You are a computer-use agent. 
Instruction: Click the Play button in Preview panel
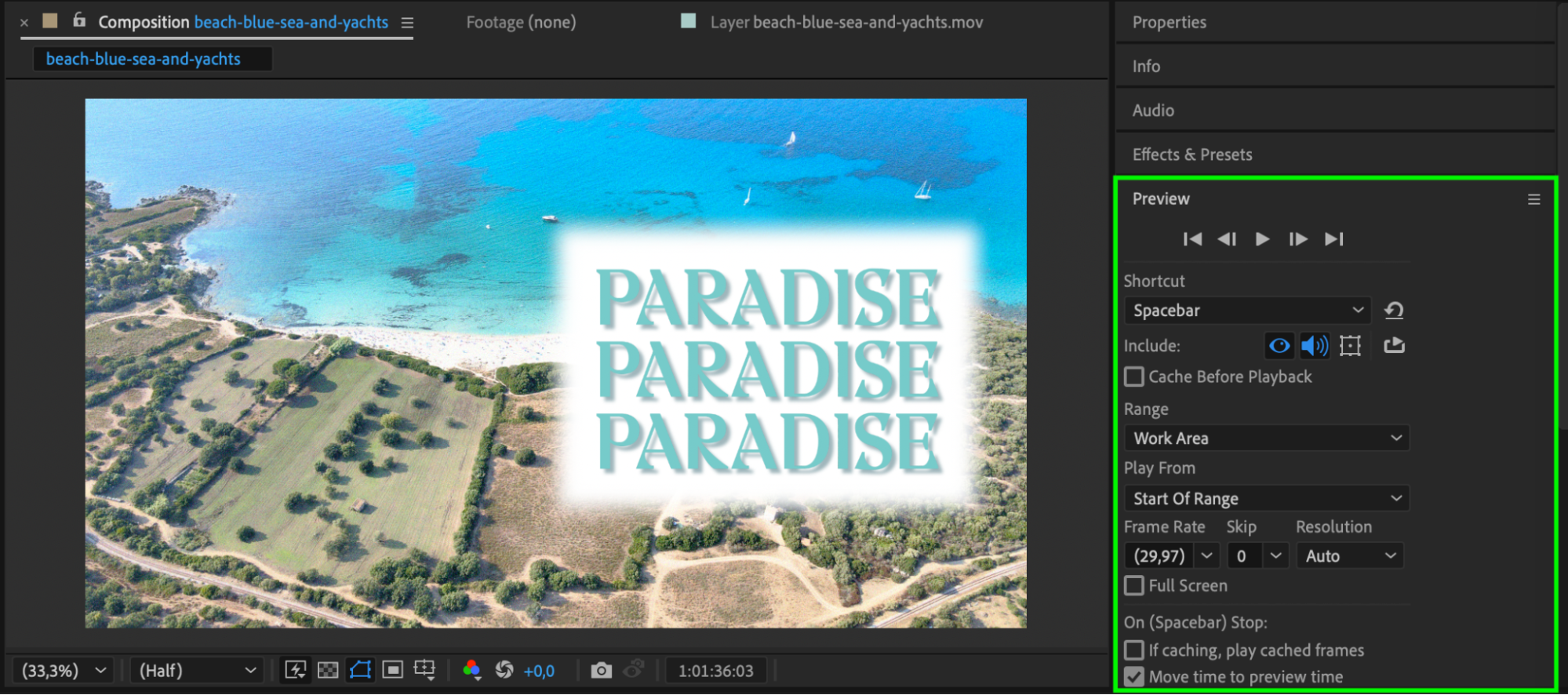tap(1262, 239)
